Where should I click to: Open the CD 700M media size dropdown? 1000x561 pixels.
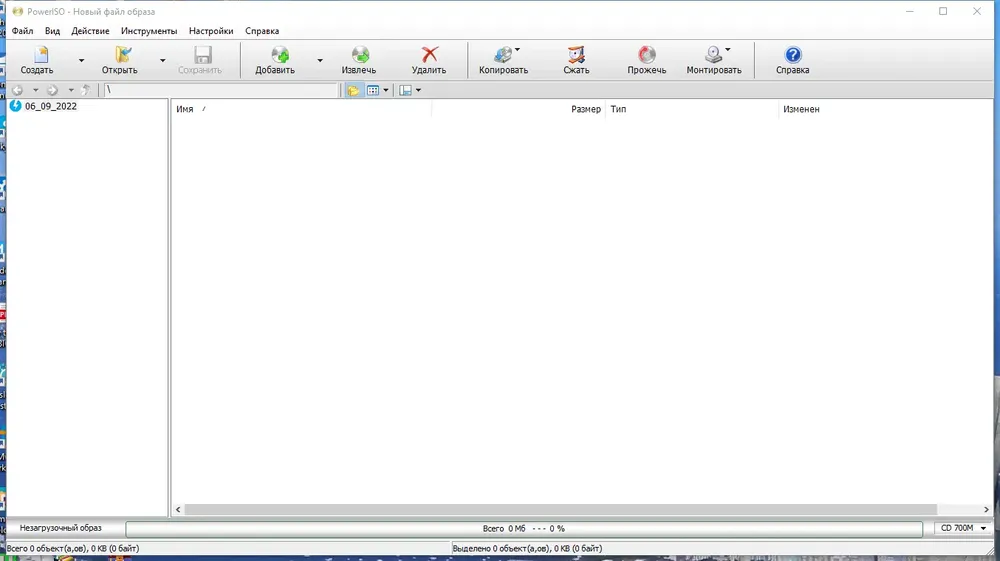[963, 528]
